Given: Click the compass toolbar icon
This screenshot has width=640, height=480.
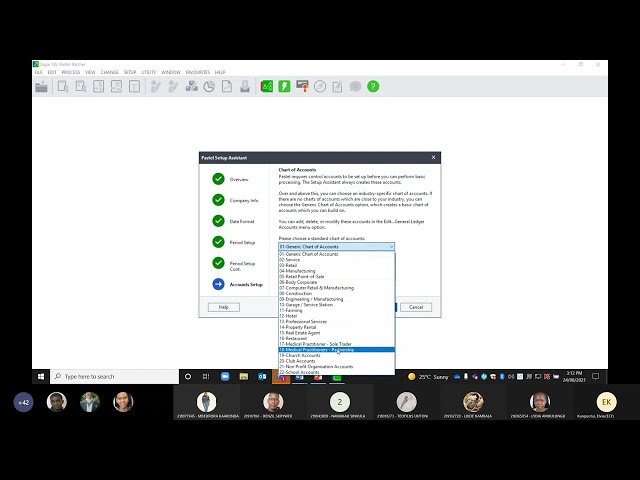Looking at the screenshot, I should click(x=320, y=87).
